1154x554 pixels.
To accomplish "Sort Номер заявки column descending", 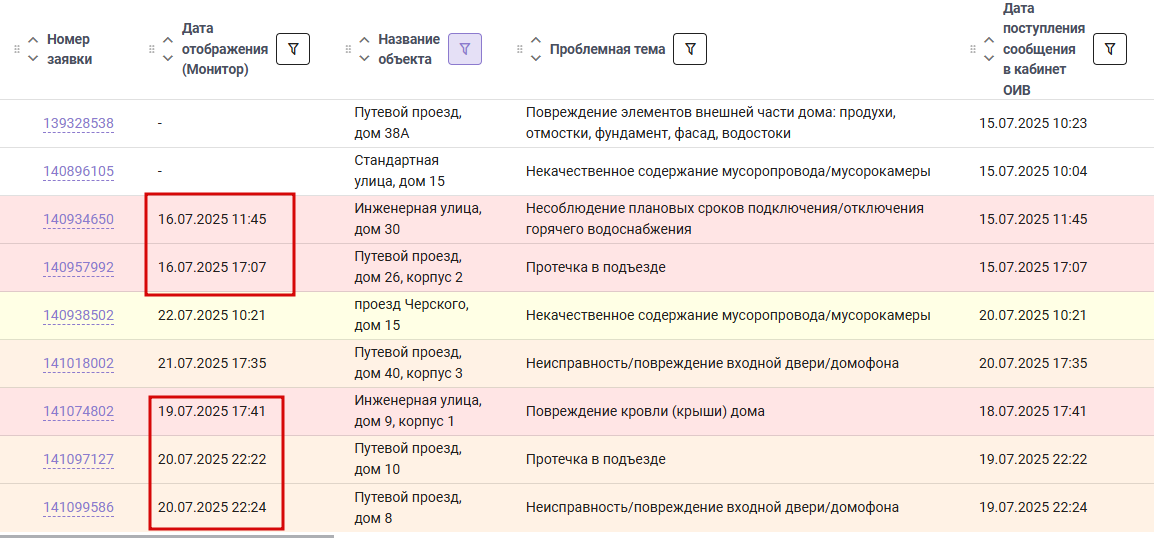I will pos(32,59).
